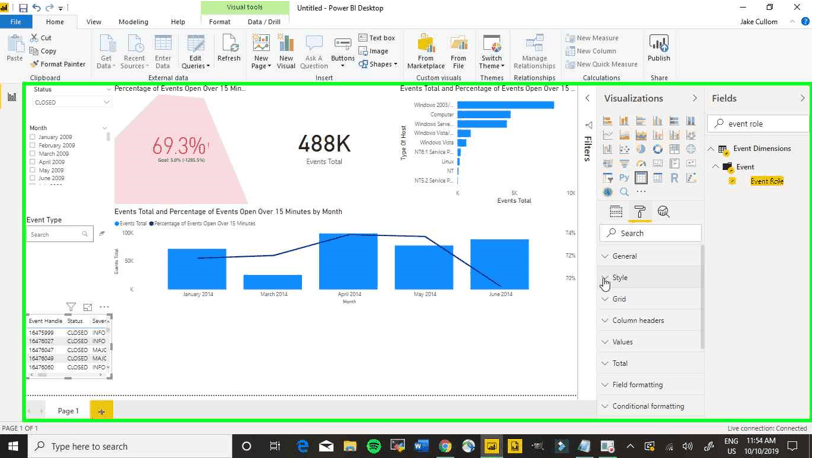The width and height of the screenshot is (813, 458).
Task: Open the Status CLOSED dropdown
Action: pos(71,103)
